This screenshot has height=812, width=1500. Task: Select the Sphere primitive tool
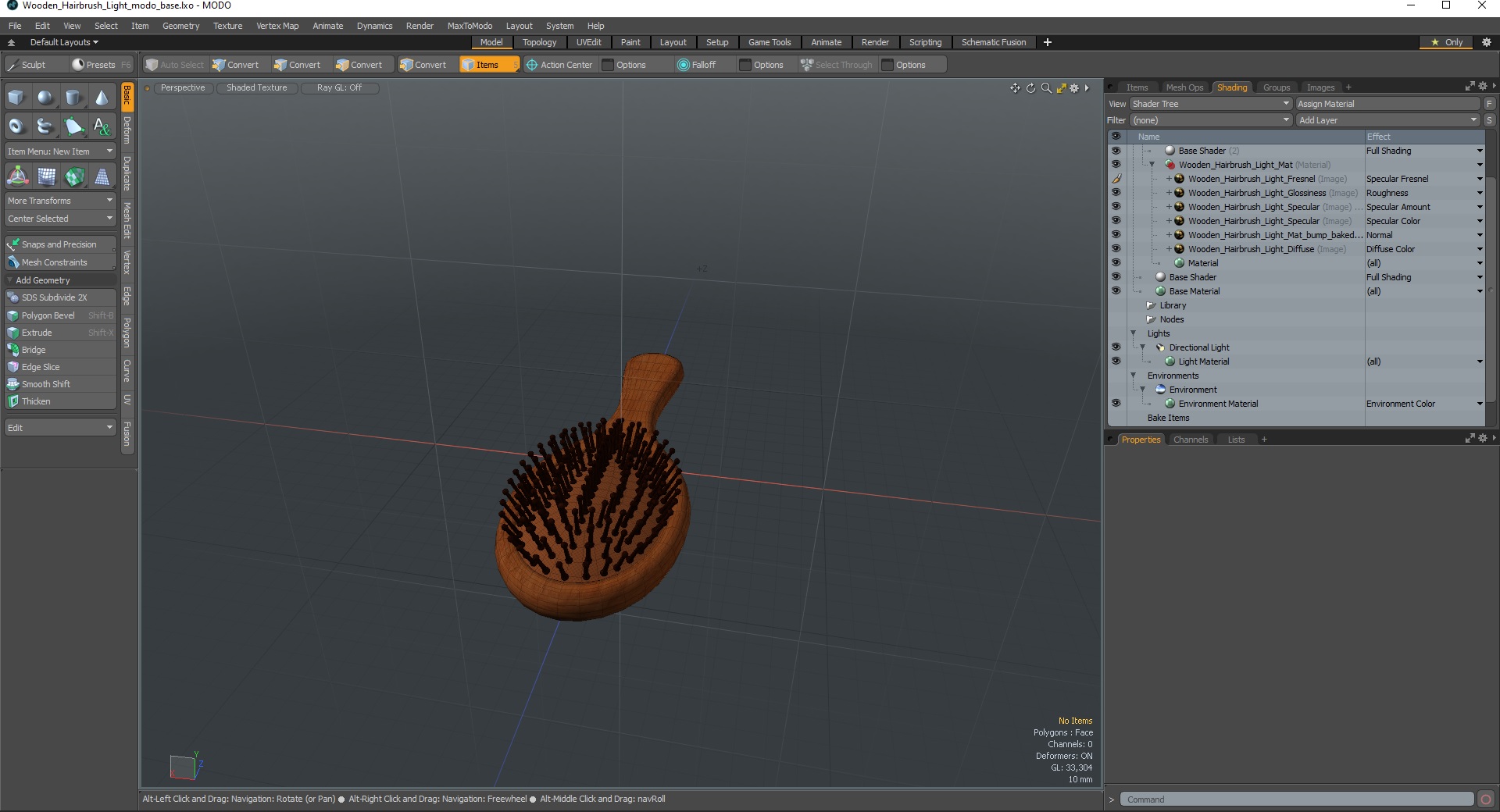pos(46,98)
